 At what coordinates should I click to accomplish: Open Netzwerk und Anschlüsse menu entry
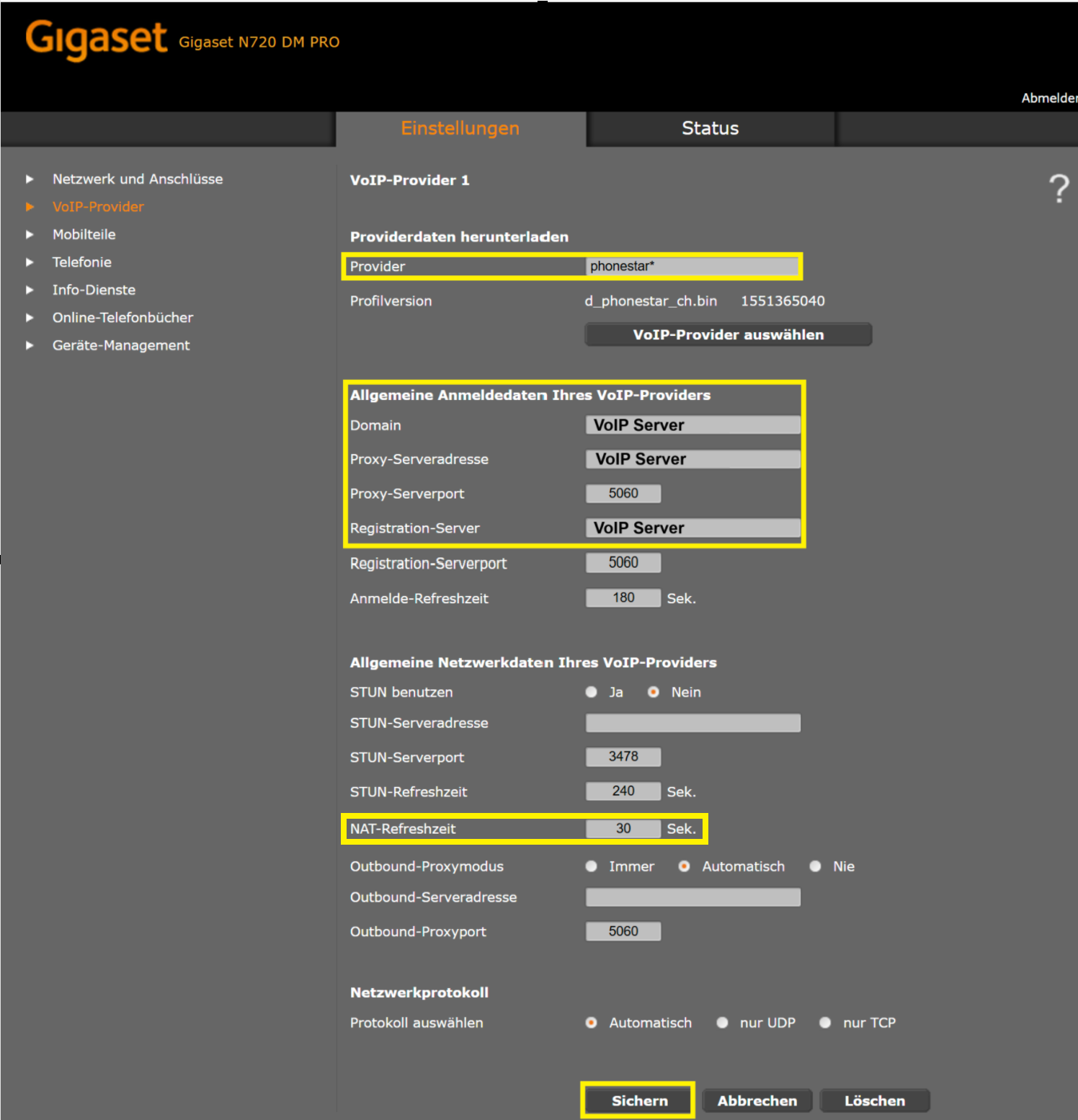coord(138,179)
